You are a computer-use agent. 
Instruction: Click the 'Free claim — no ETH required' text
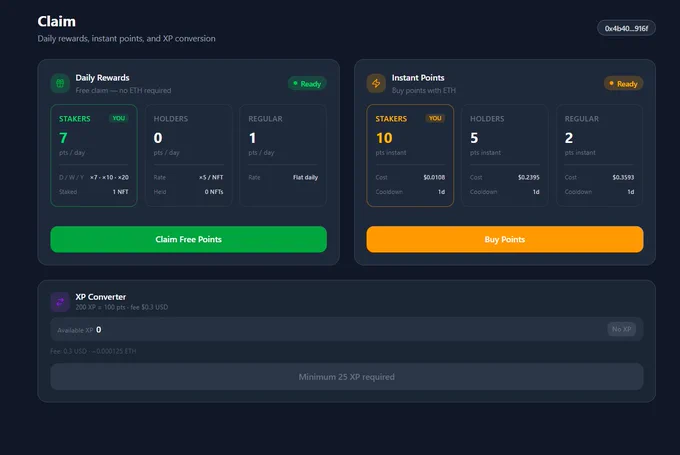tap(123, 90)
